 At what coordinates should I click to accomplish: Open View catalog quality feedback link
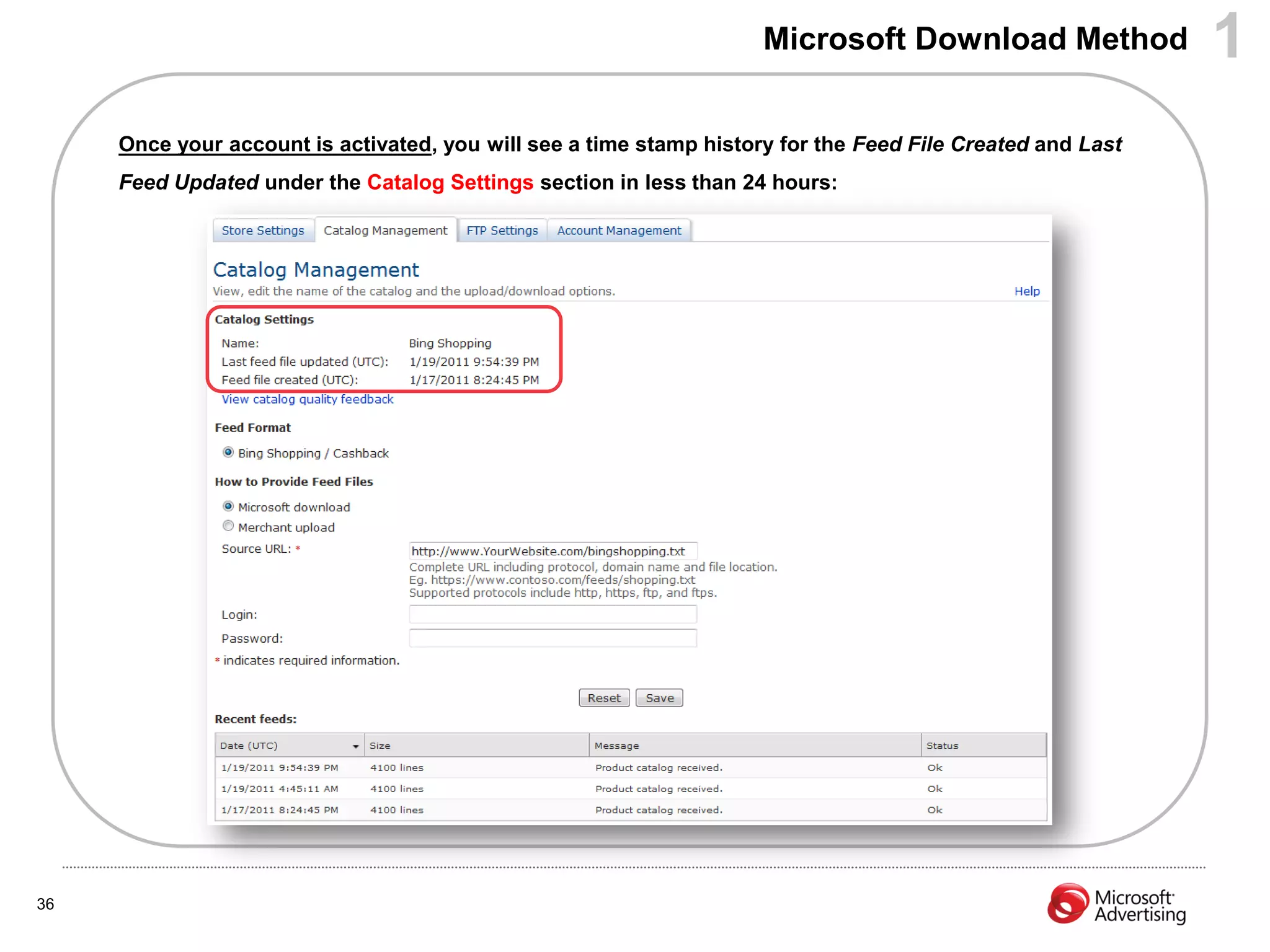[308, 399]
